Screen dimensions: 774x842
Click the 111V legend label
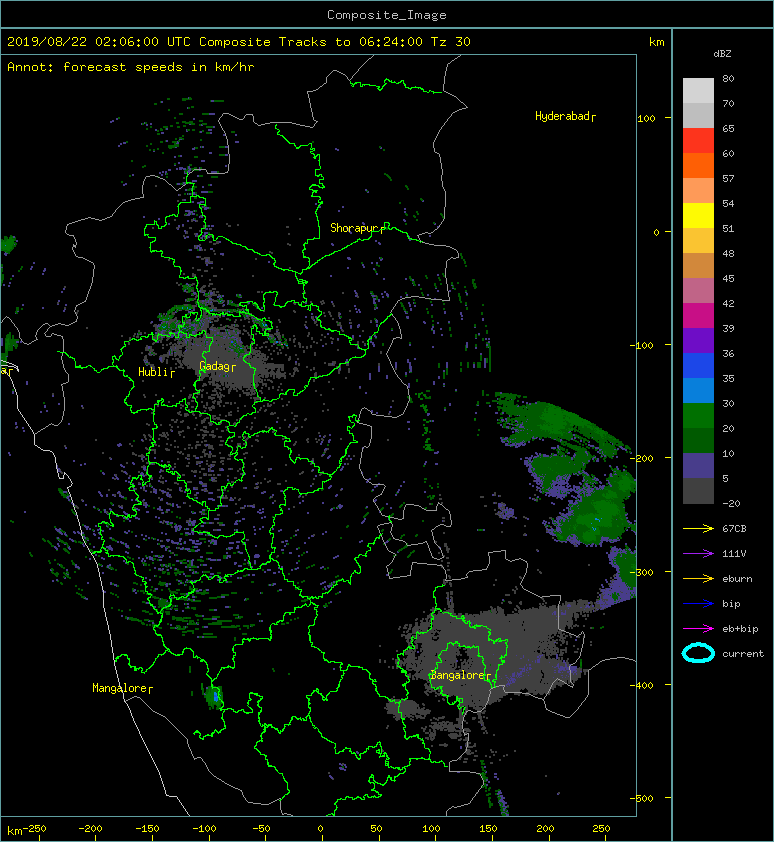click(x=734, y=554)
